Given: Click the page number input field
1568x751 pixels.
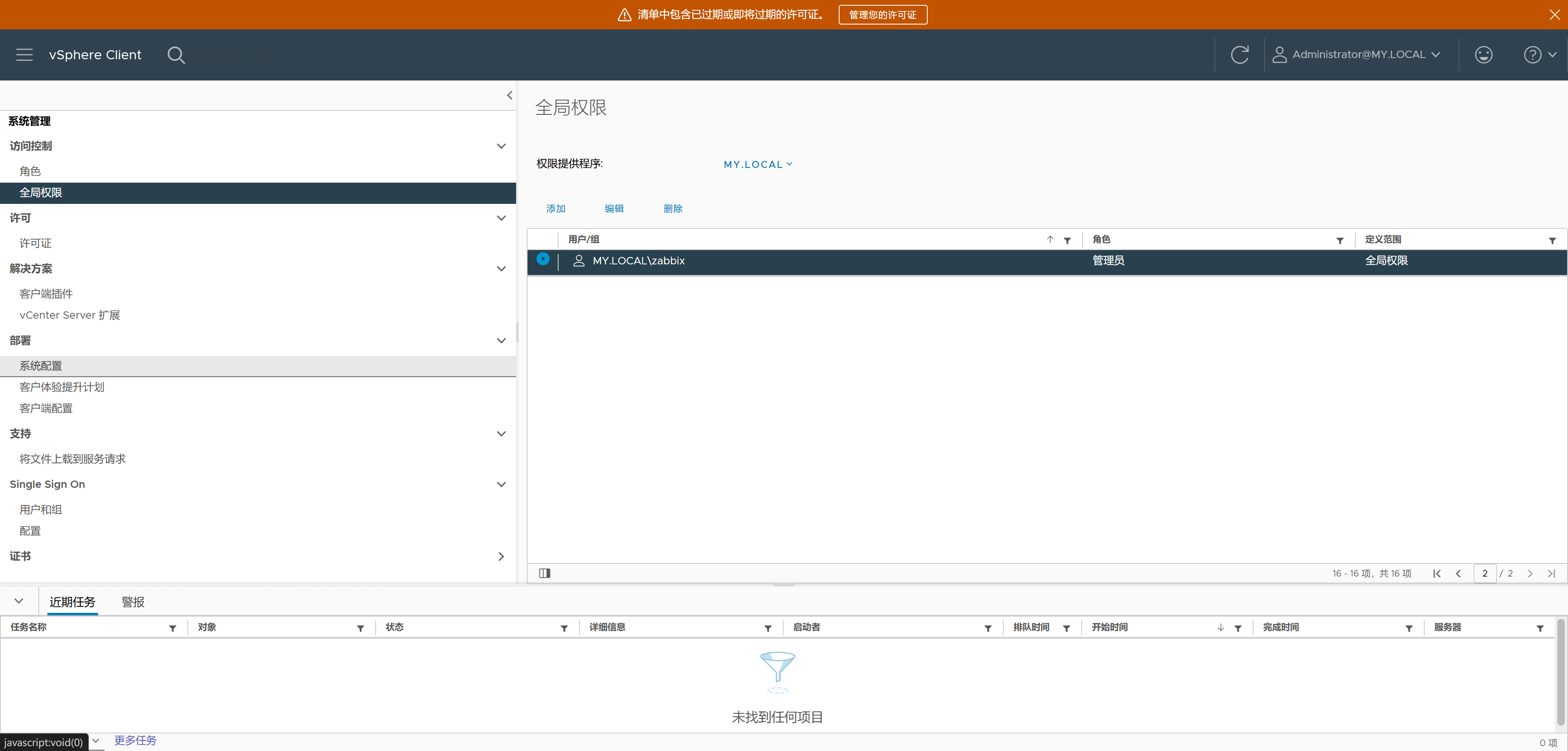Looking at the screenshot, I should tap(1485, 574).
